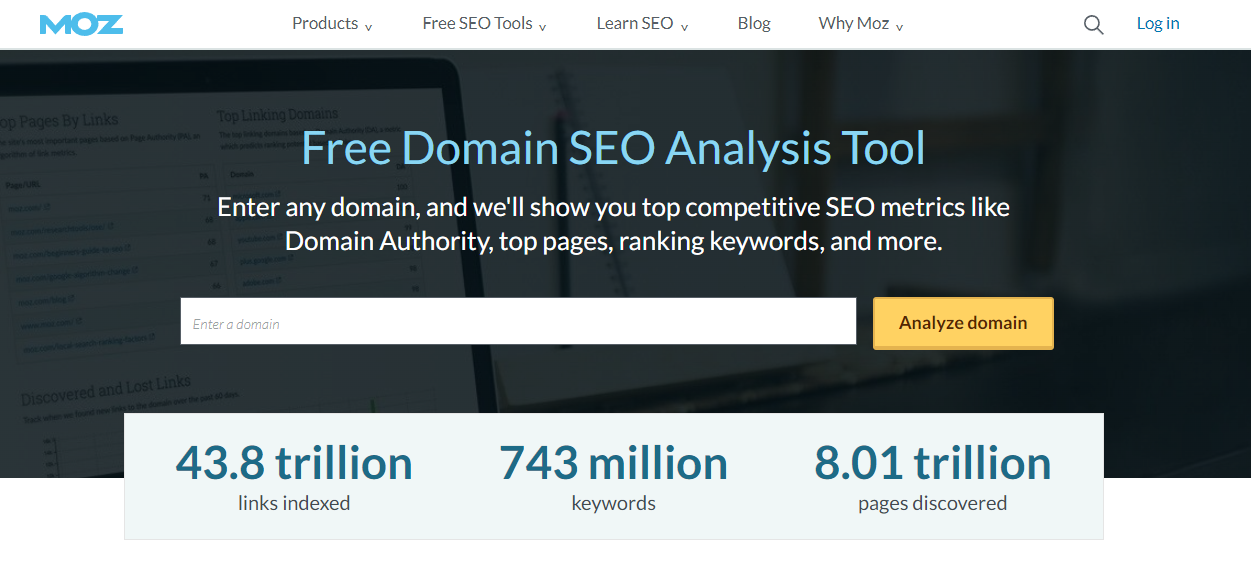Focus the Enter a domain field
1251x564 pixels.
(x=518, y=321)
